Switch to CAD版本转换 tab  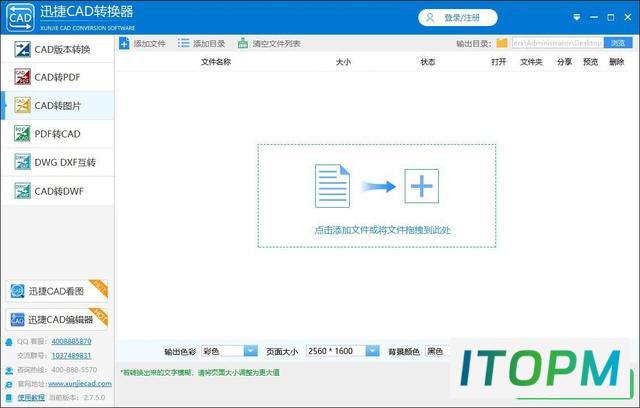[x=58, y=49]
